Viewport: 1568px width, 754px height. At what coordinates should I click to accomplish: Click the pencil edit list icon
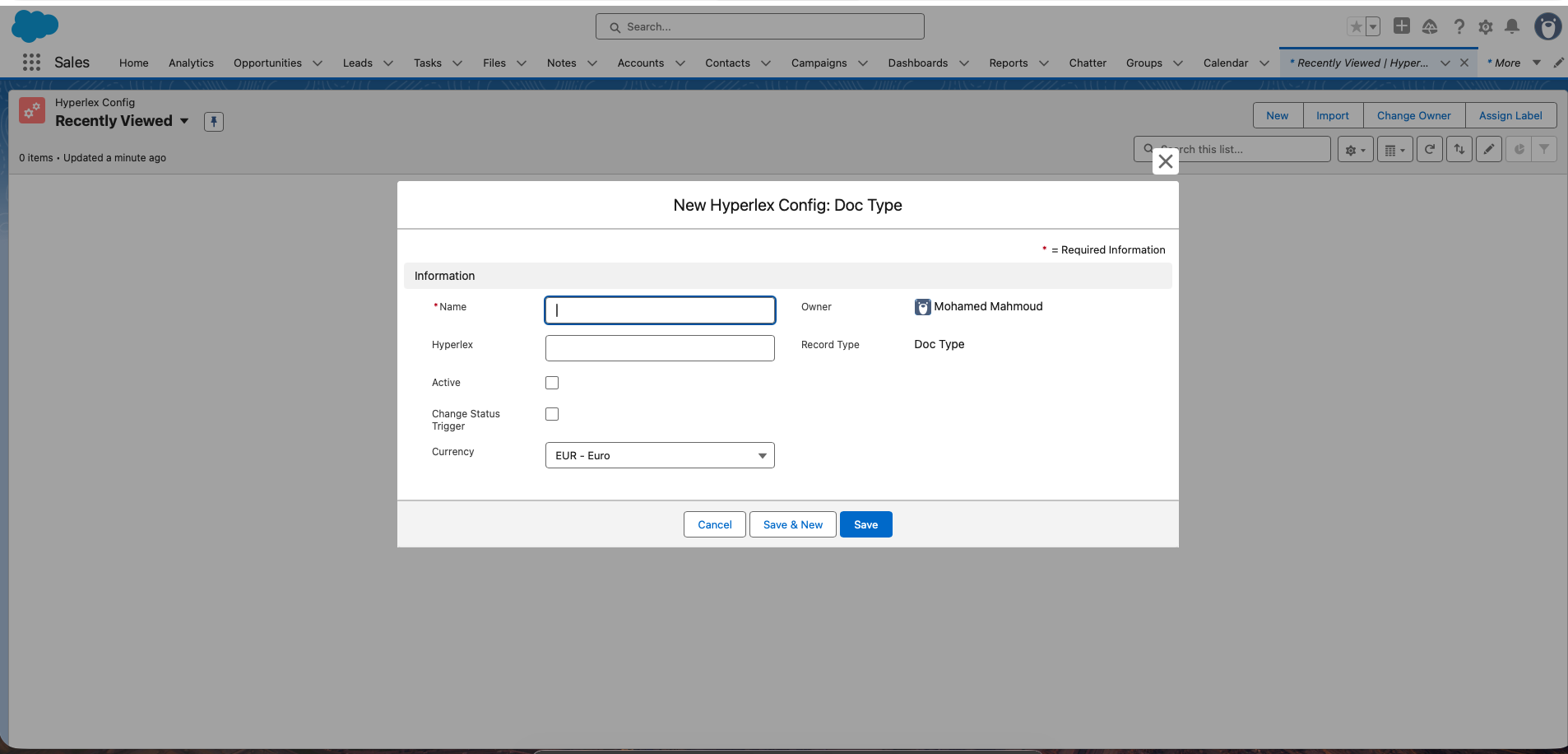(x=1489, y=149)
